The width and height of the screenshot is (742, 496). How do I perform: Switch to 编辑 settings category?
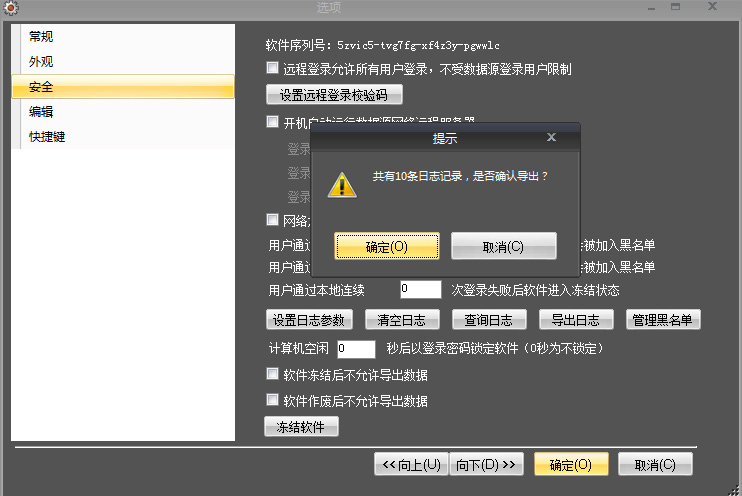point(42,112)
